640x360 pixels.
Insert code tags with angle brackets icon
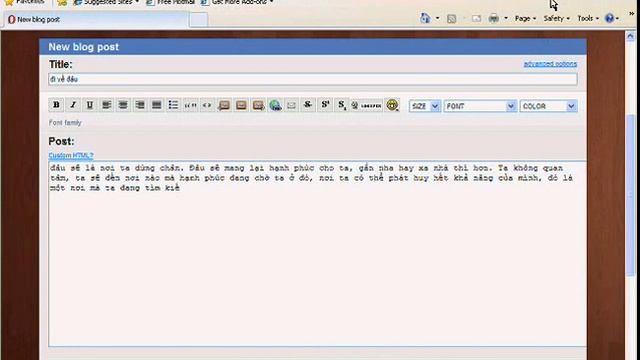[207, 105]
